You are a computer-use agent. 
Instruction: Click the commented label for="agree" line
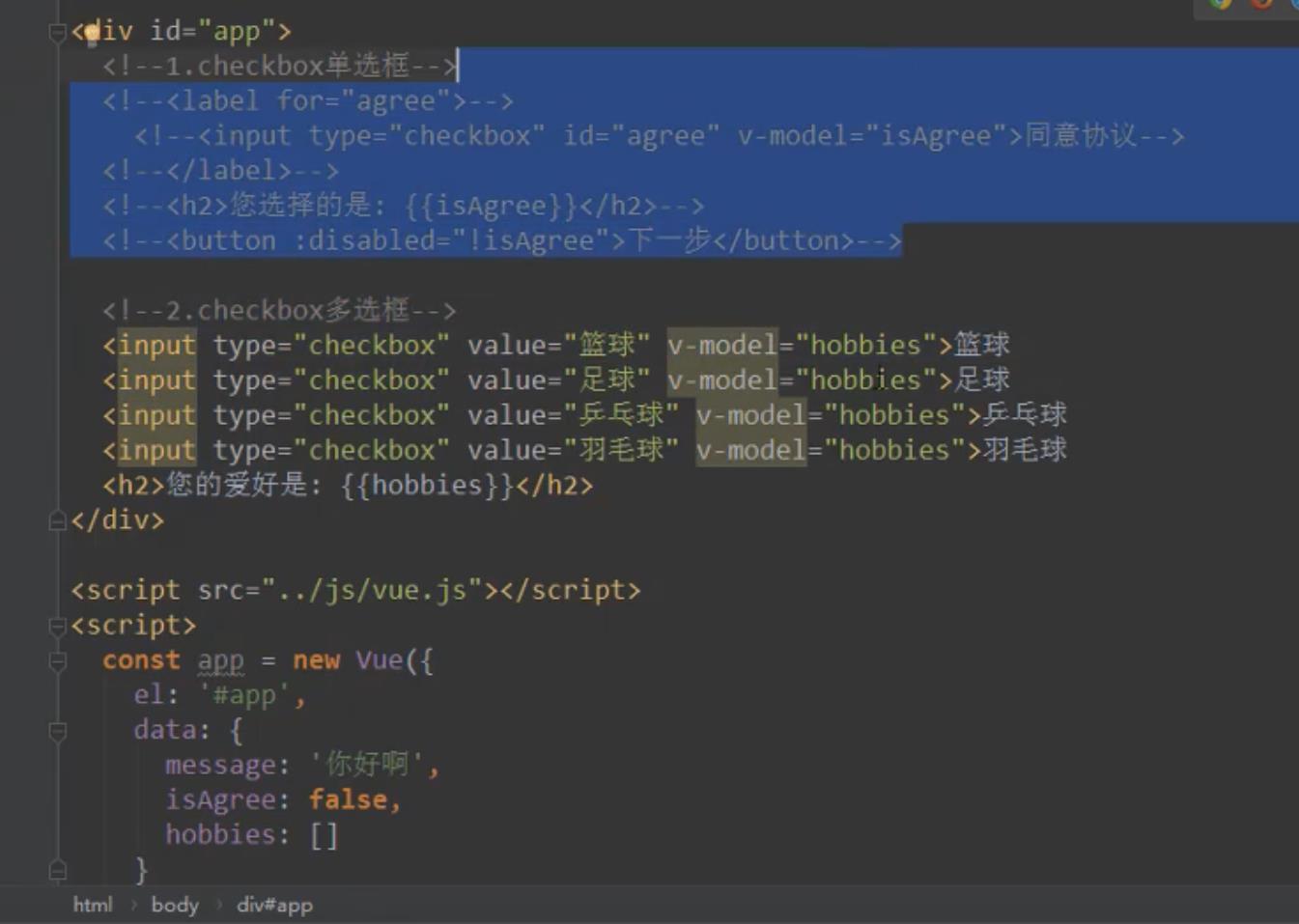[x=308, y=100]
